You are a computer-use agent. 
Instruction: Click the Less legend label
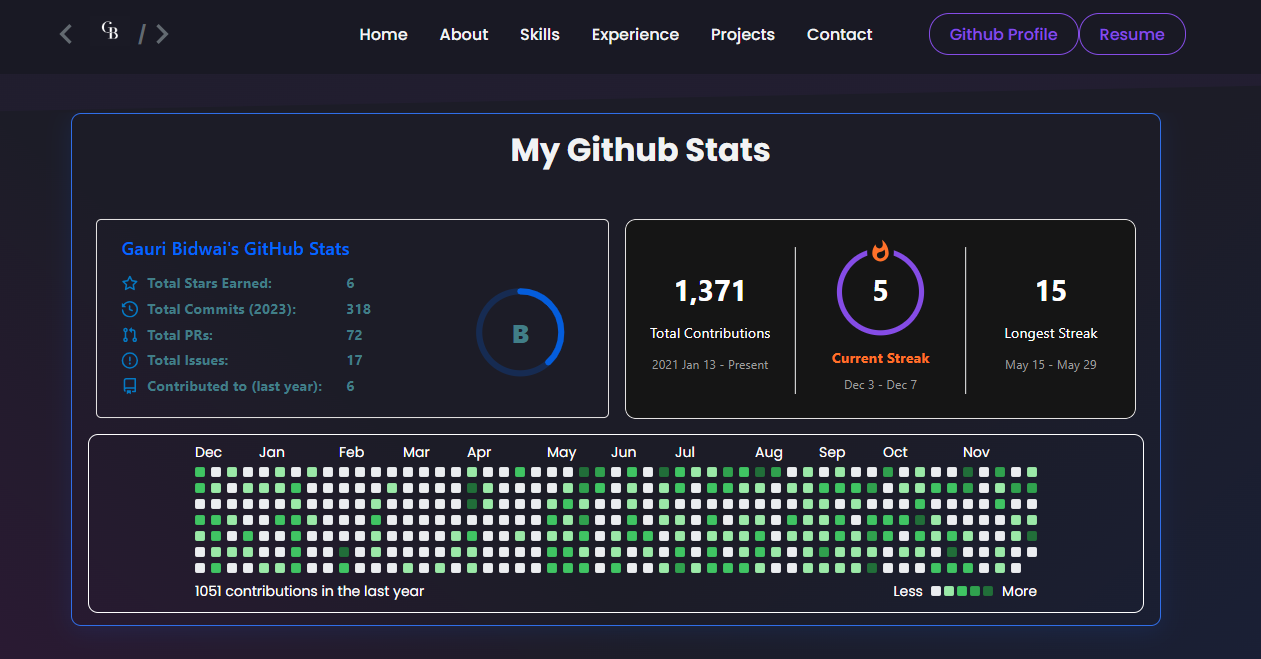(x=908, y=591)
